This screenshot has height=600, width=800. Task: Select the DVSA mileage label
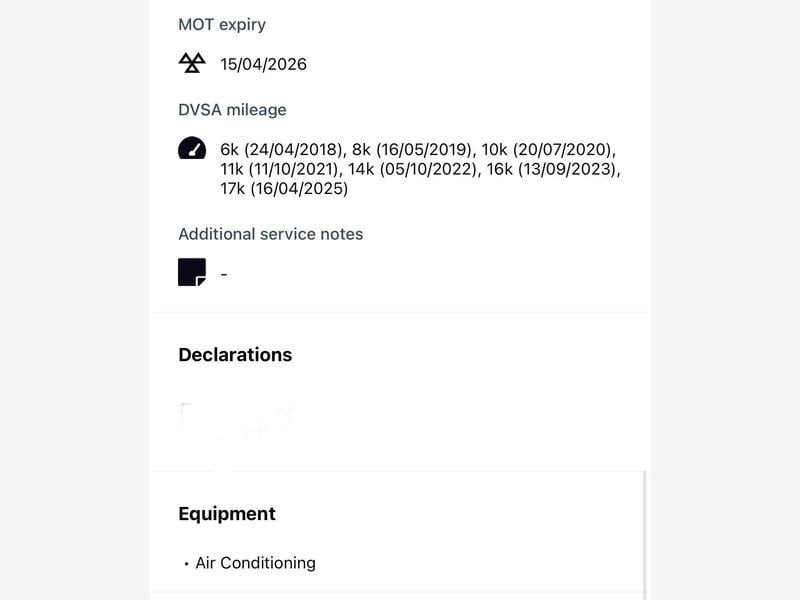(x=232, y=110)
